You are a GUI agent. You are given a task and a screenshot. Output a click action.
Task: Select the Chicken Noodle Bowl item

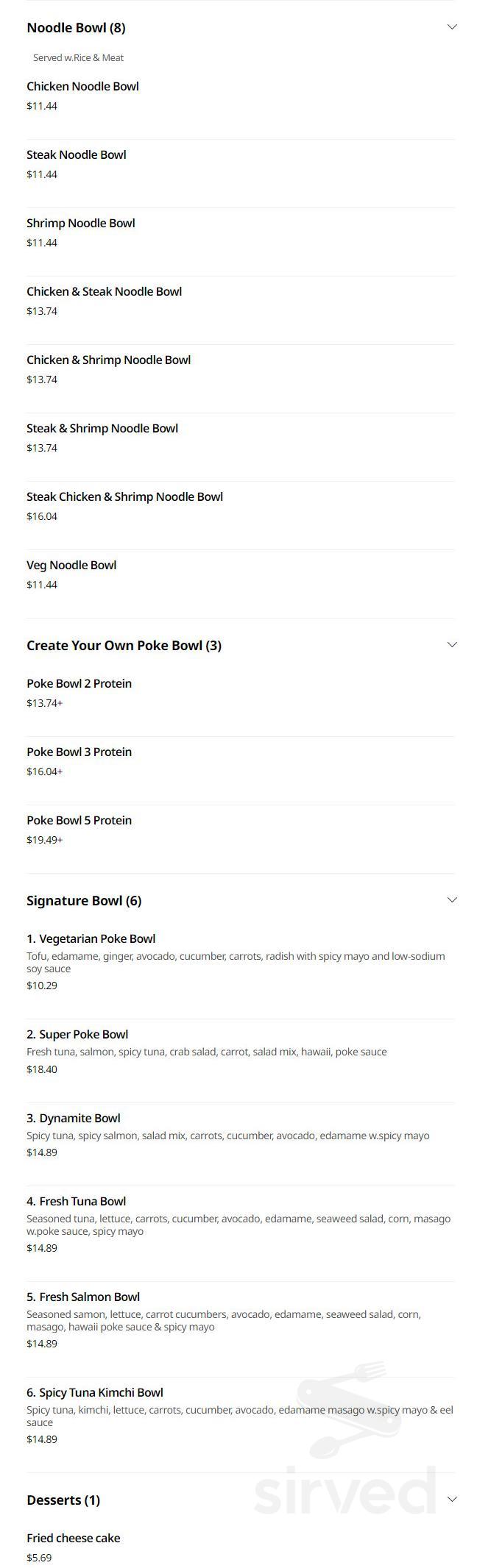pyautogui.click(x=82, y=86)
